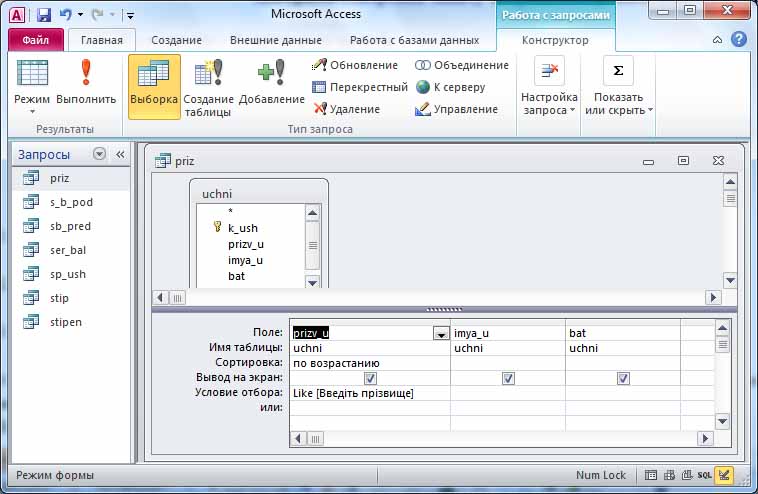Collapse the ribbon with caret icon
This screenshot has height=494, width=758.
pos(717,40)
